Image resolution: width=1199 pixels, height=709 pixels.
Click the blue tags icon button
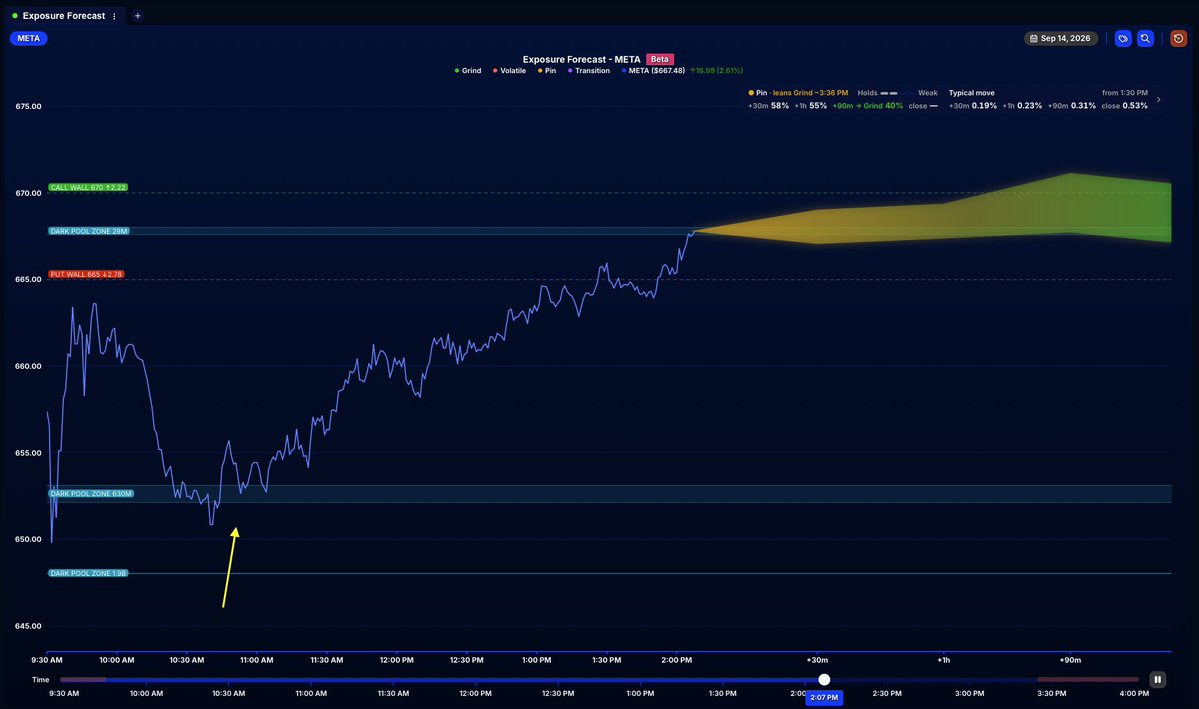pyautogui.click(x=1123, y=38)
